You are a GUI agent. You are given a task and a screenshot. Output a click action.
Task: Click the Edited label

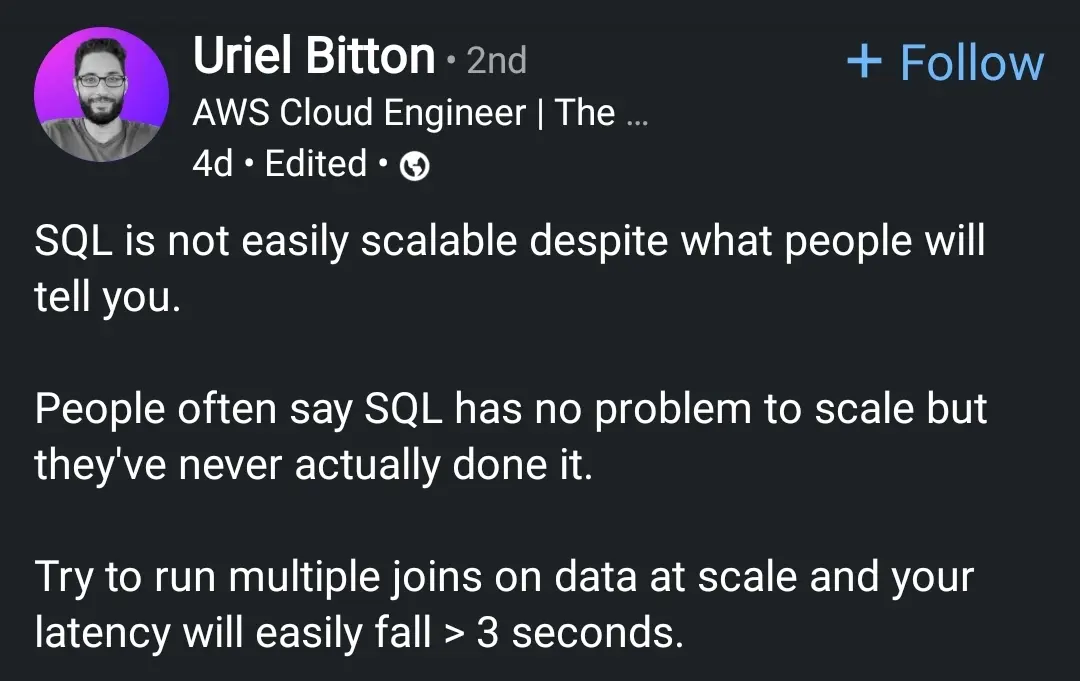[316, 163]
